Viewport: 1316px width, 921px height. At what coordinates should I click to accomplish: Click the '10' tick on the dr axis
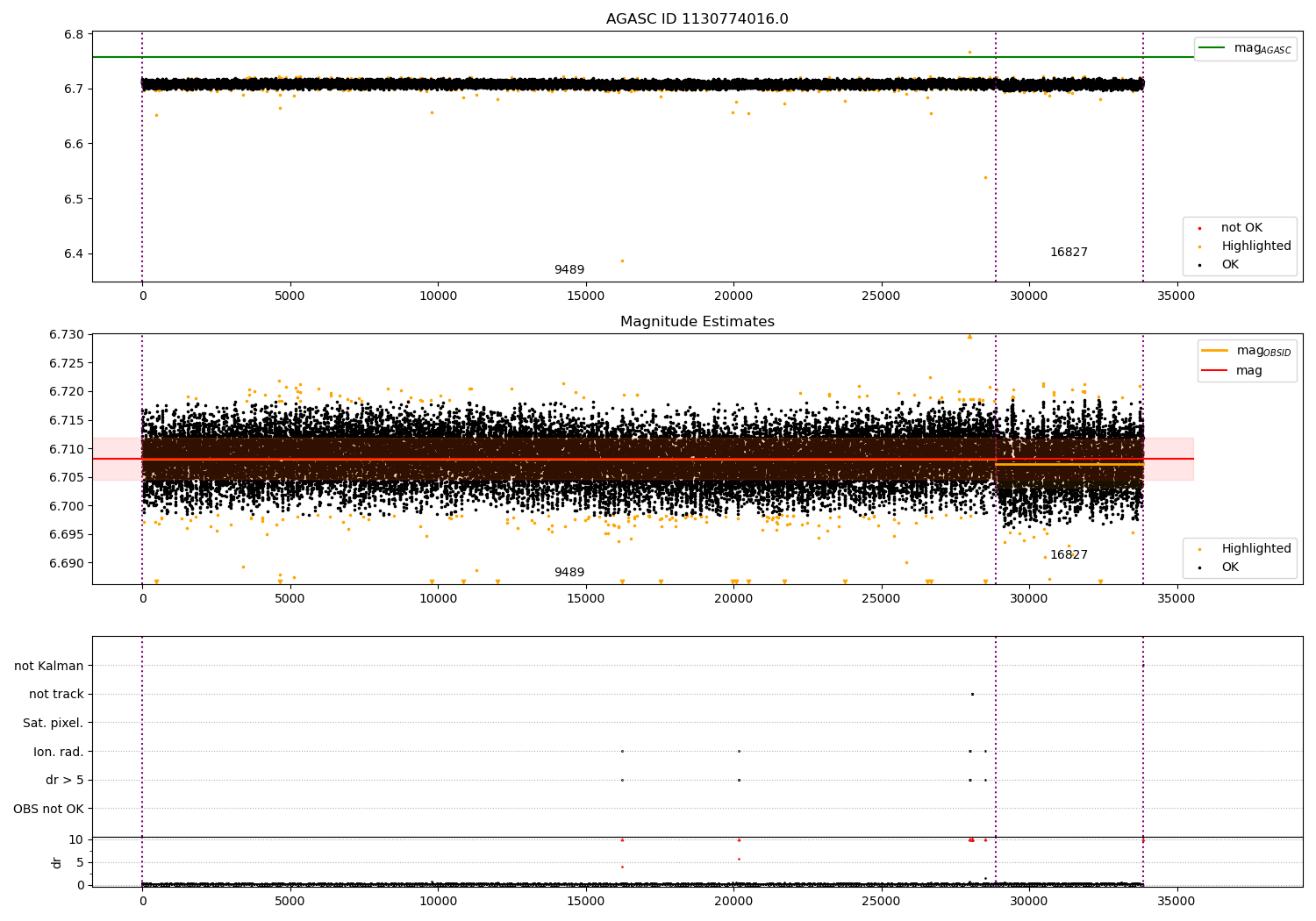click(x=76, y=839)
